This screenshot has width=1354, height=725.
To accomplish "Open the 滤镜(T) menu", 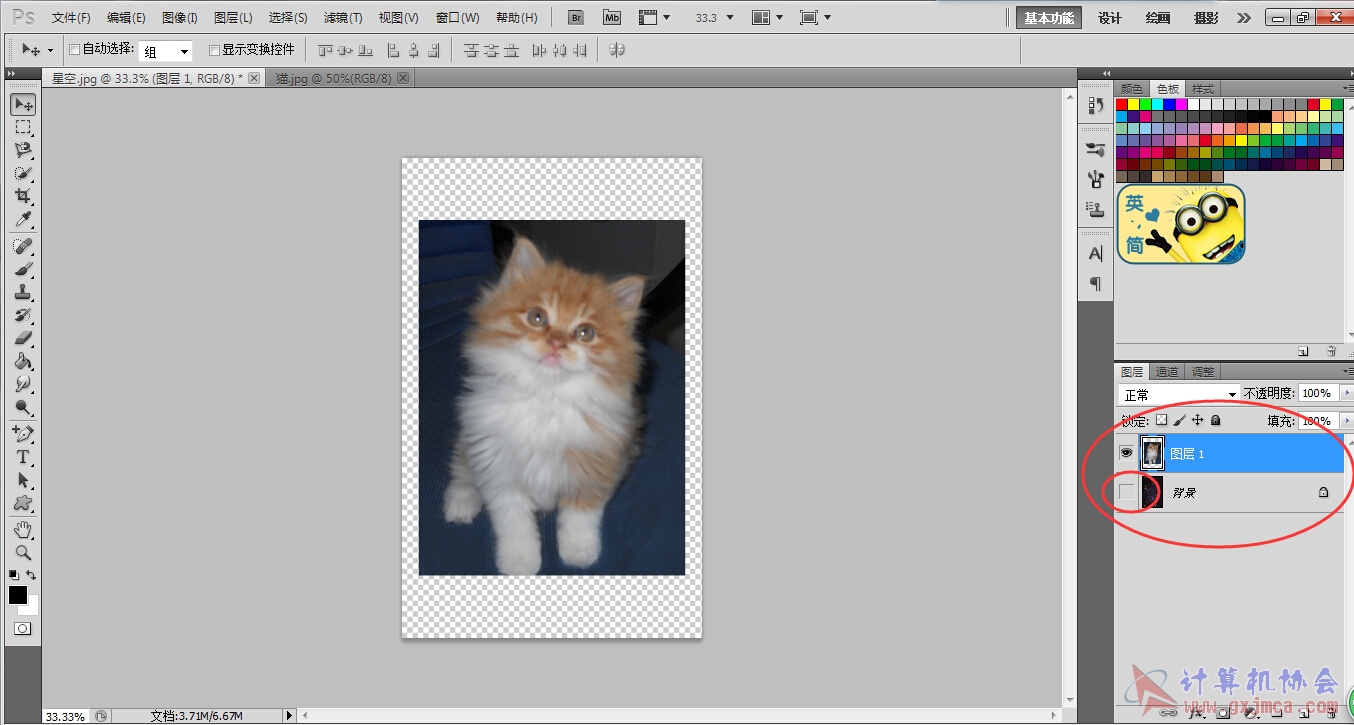I will (x=343, y=18).
